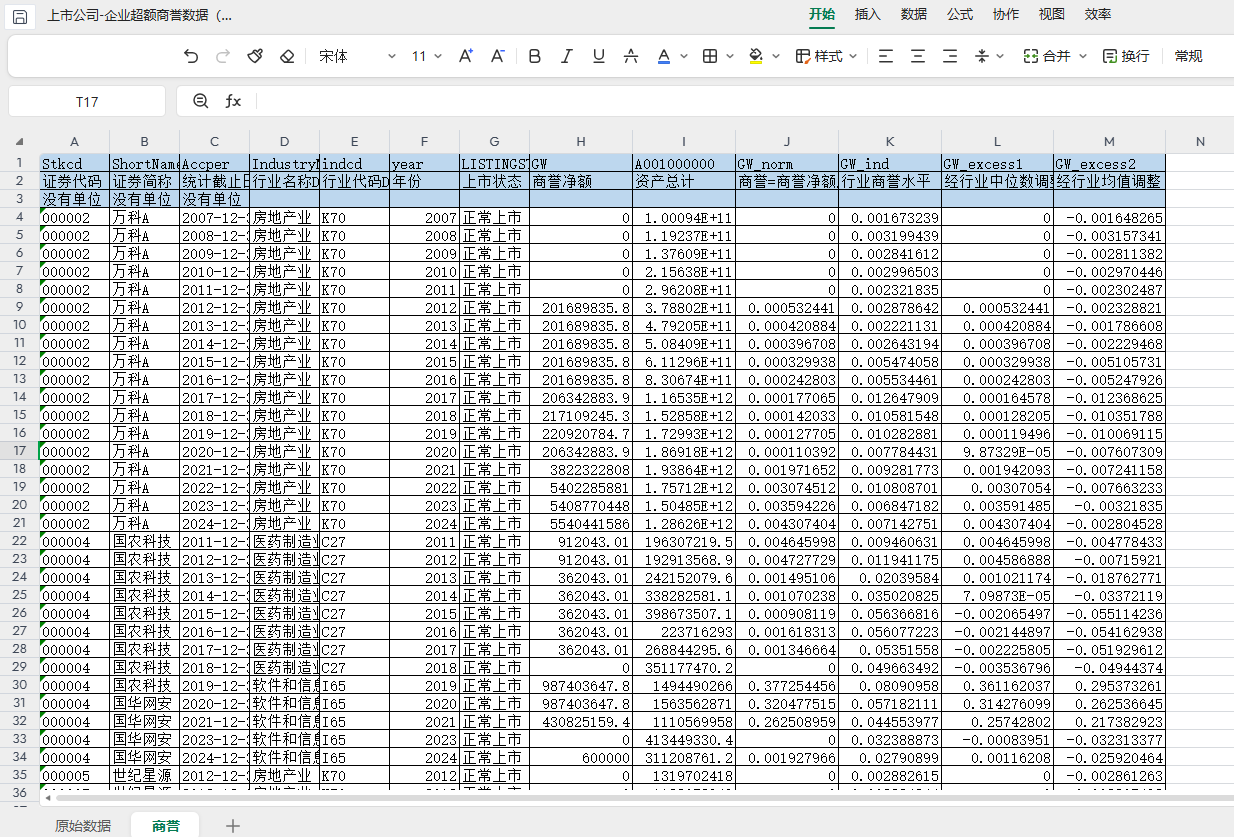The width and height of the screenshot is (1234, 837).
Task: Toggle underline formatting
Action: point(599,56)
